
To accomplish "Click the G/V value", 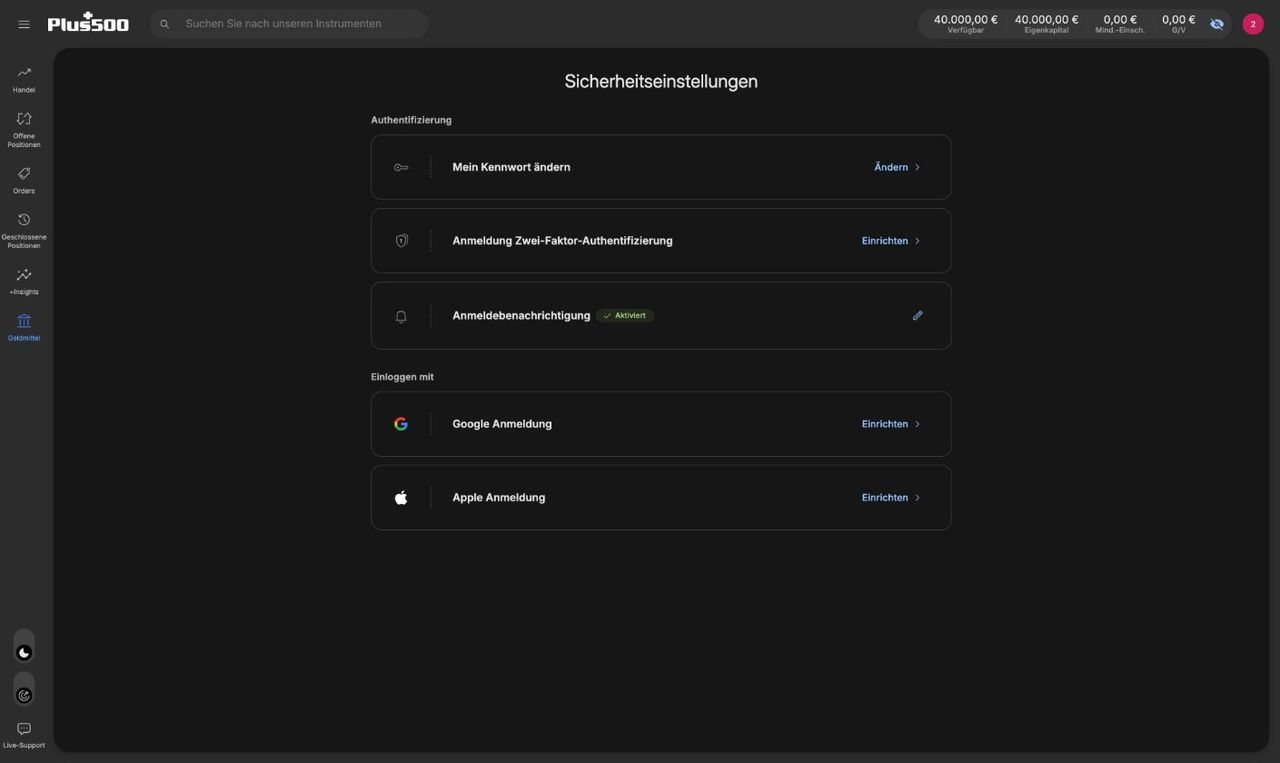I will 1178,19.
